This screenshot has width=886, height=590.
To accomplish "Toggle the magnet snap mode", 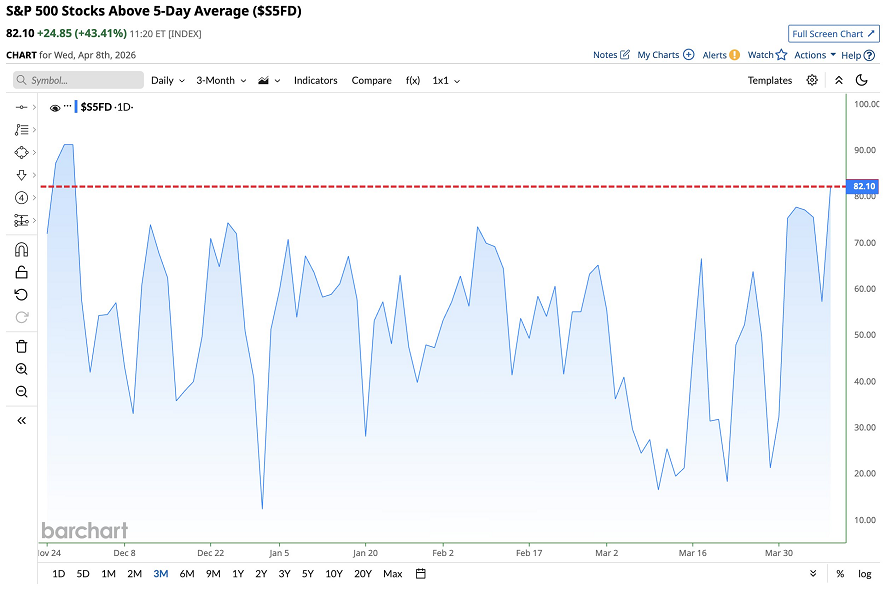I will point(21,250).
